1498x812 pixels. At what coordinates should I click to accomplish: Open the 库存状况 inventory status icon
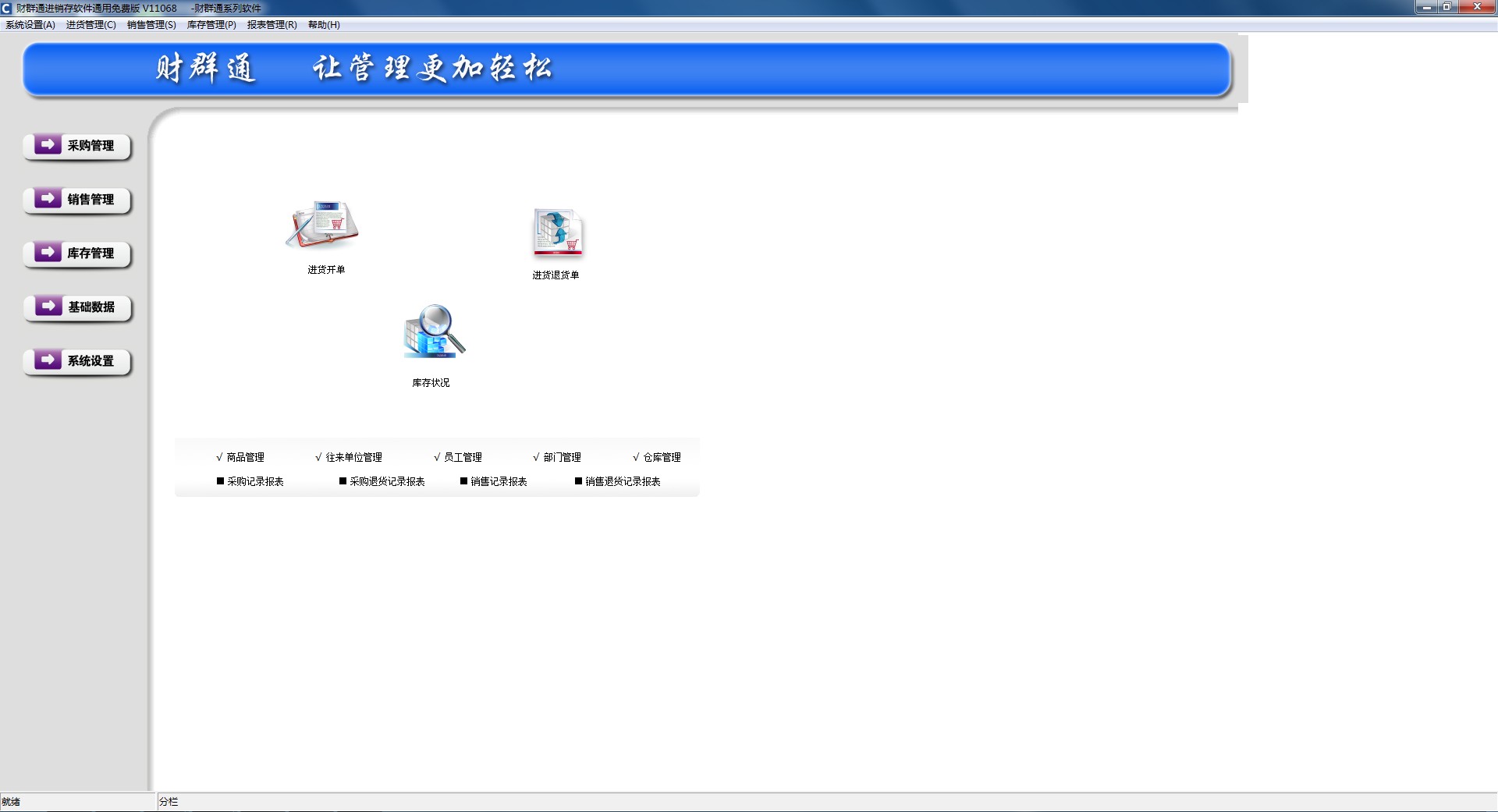[x=433, y=332]
